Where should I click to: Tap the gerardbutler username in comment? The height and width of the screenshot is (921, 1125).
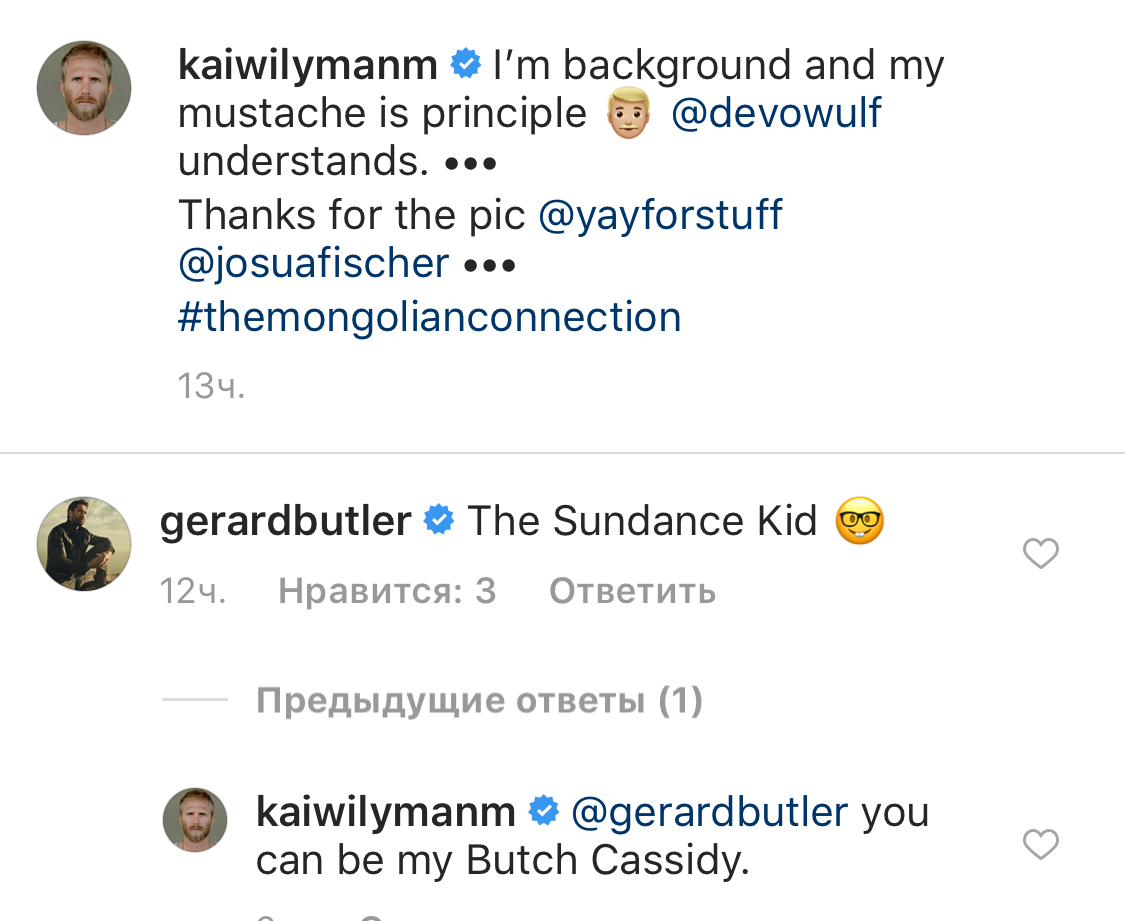(x=285, y=521)
